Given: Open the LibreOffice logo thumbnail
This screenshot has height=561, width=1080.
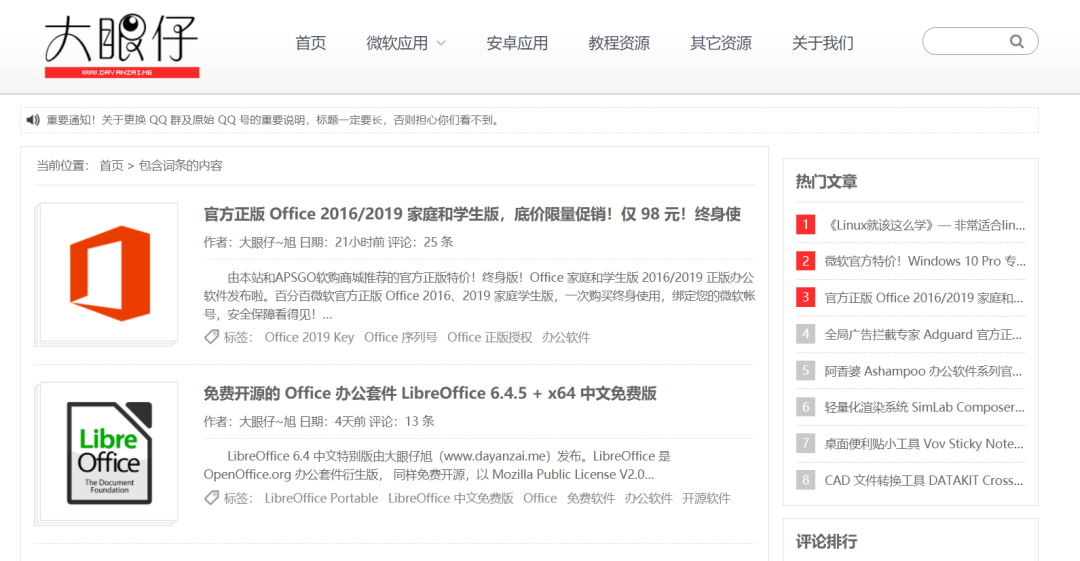Looking at the screenshot, I should point(109,451).
